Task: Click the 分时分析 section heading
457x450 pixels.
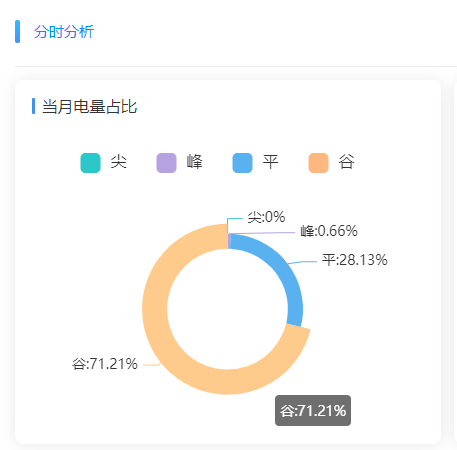Action: click(64, 32)
